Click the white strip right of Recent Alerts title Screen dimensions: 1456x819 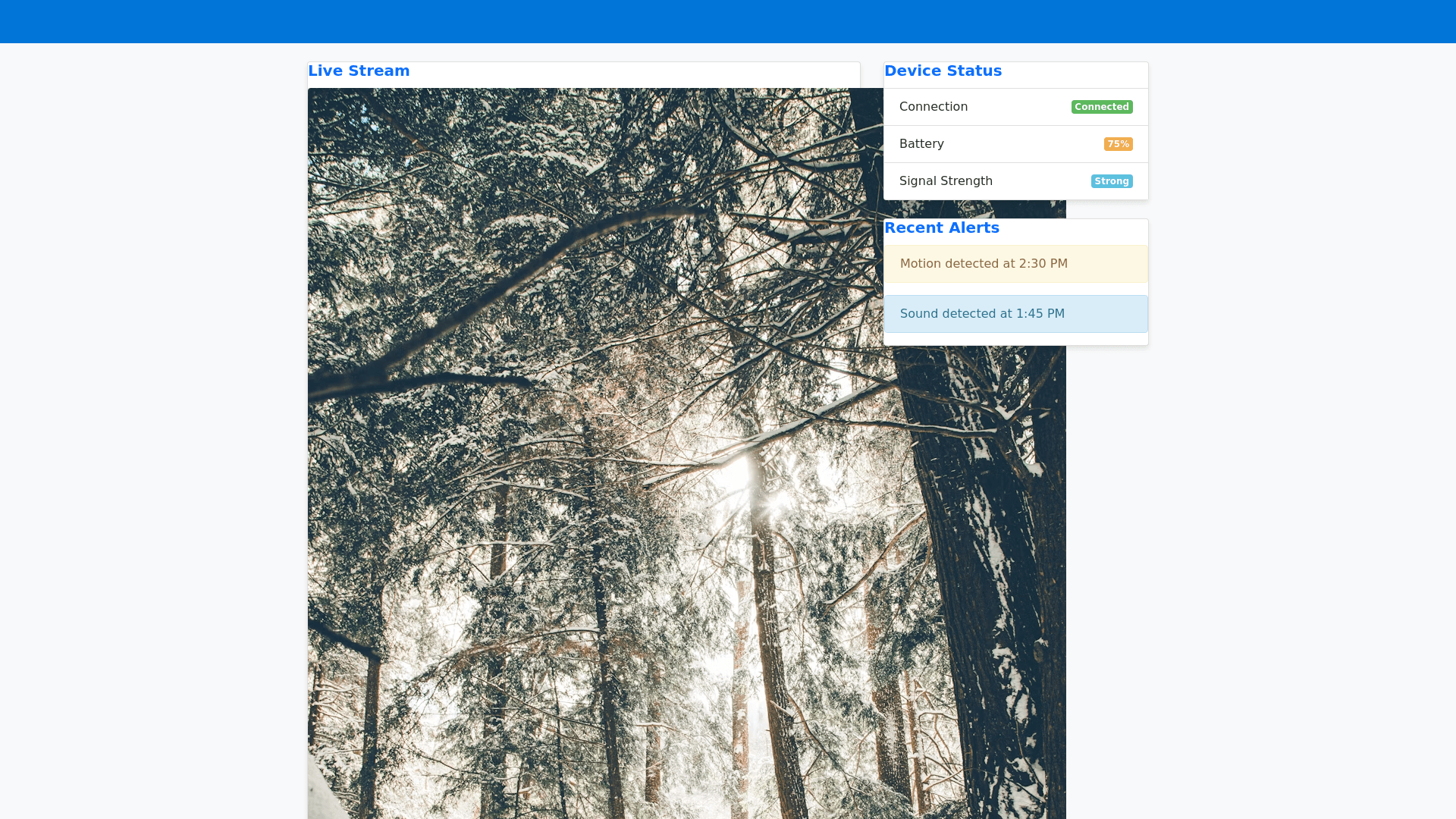1077,231
